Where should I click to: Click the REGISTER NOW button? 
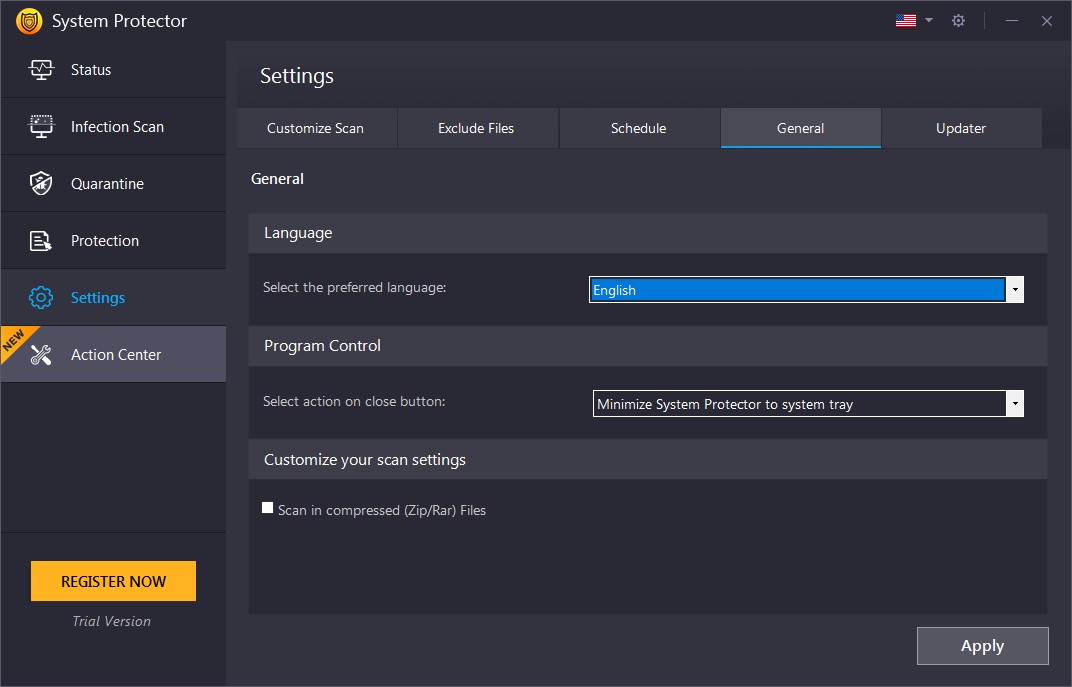113,580
